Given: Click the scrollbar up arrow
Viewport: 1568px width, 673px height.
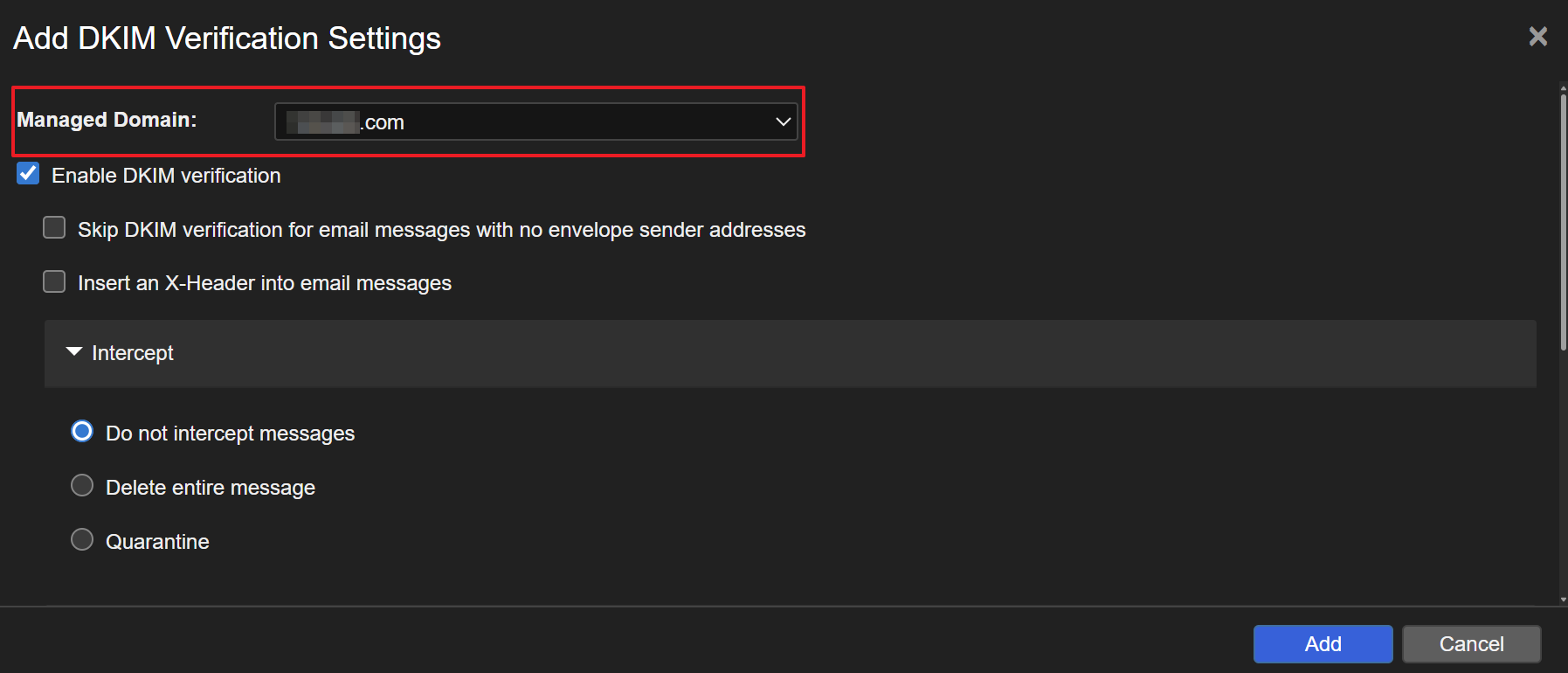Looking at the screenshot, I should click(1563, 87).
